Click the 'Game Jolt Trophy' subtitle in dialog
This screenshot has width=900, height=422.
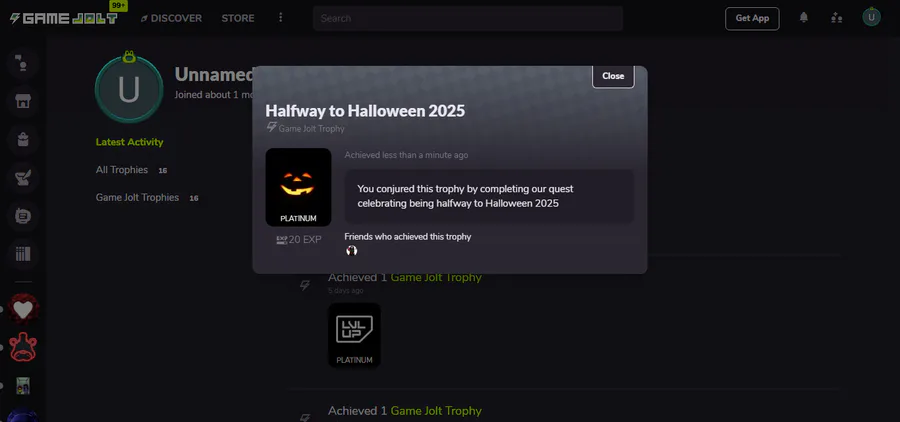(x=311, y=129)
